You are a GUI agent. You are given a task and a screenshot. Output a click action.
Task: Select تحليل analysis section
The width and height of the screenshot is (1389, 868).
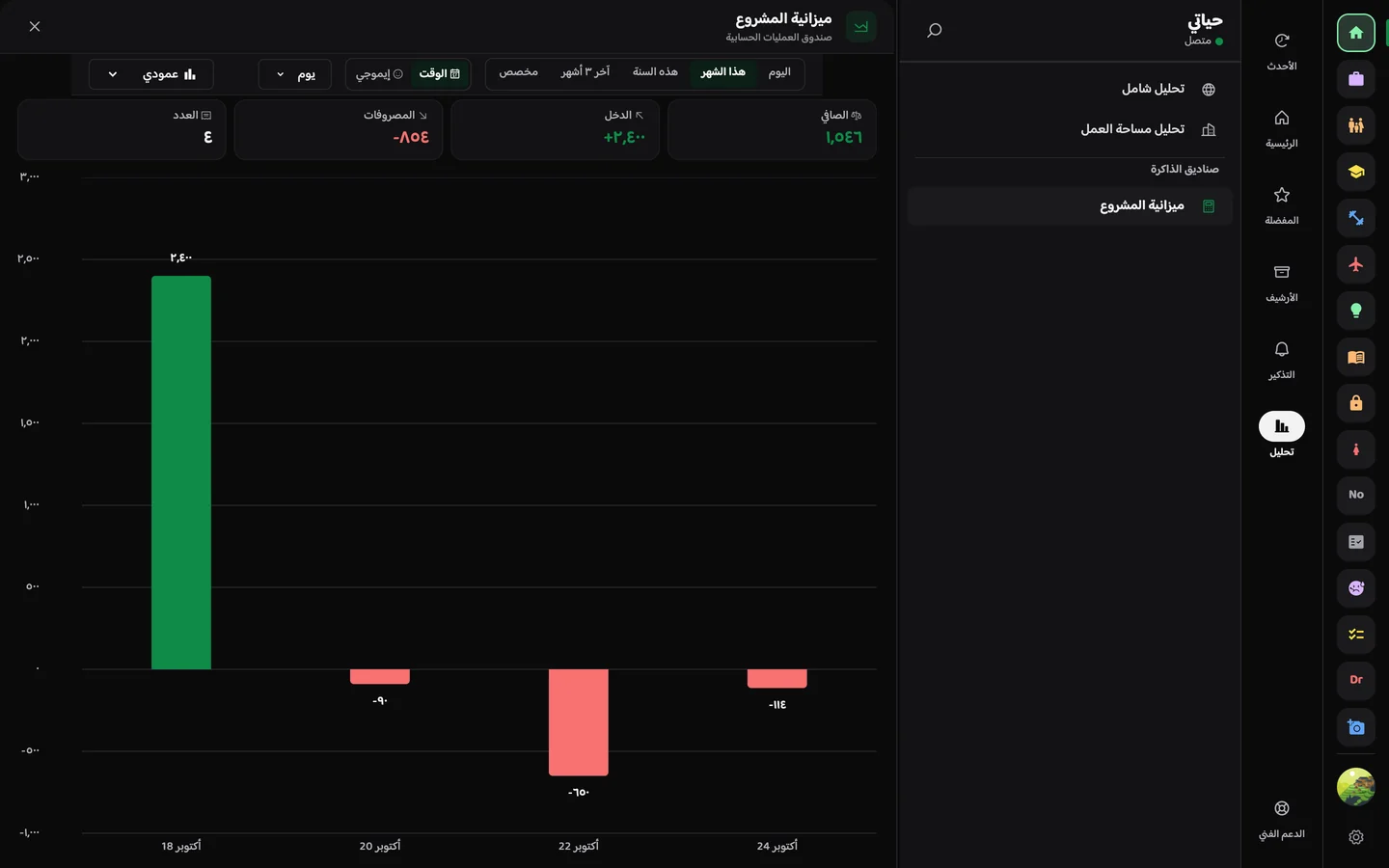1281,435
